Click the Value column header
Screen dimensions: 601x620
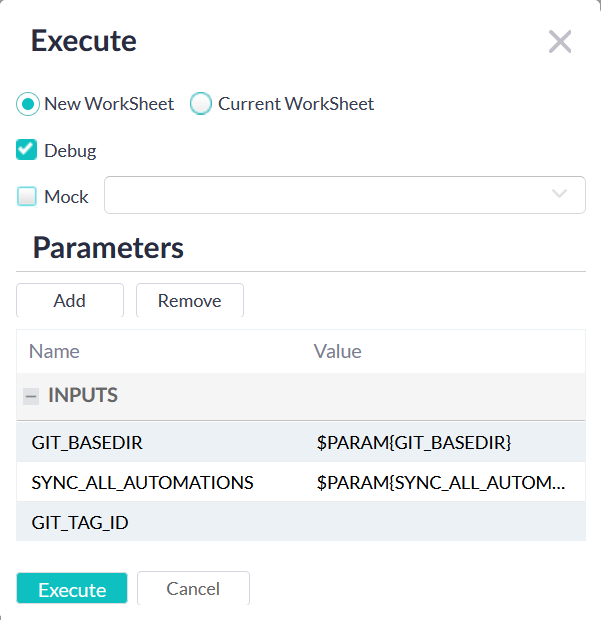tap(337, 352)
